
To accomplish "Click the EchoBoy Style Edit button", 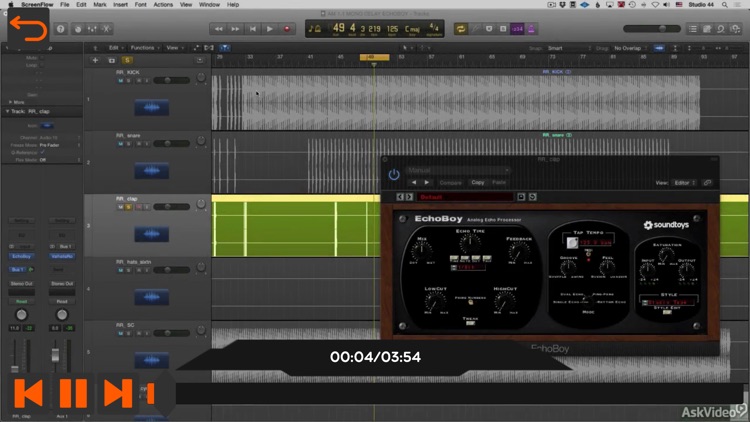I will click(667, 312).
